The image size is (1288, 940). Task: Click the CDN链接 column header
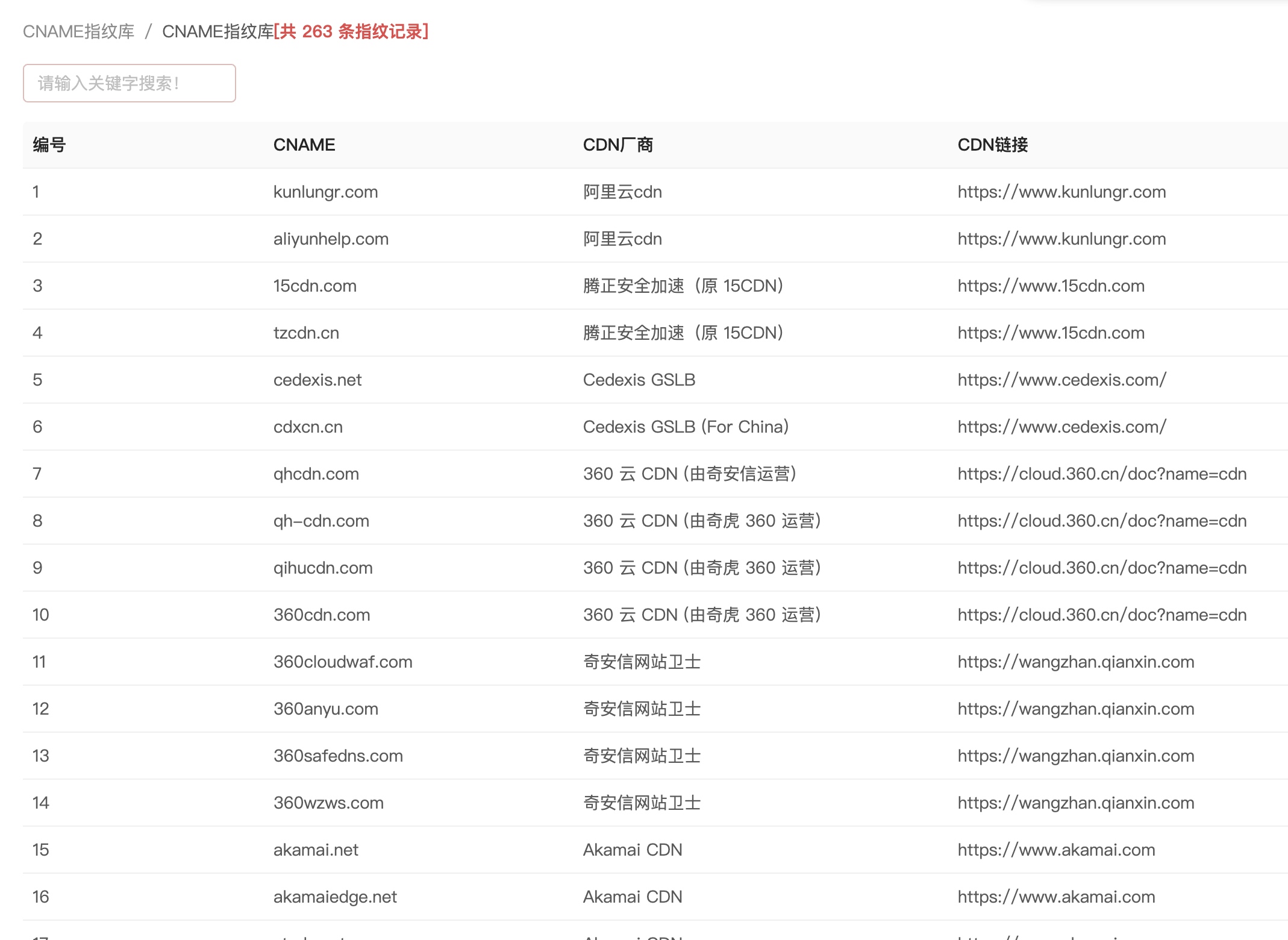(x=992, y=145)
